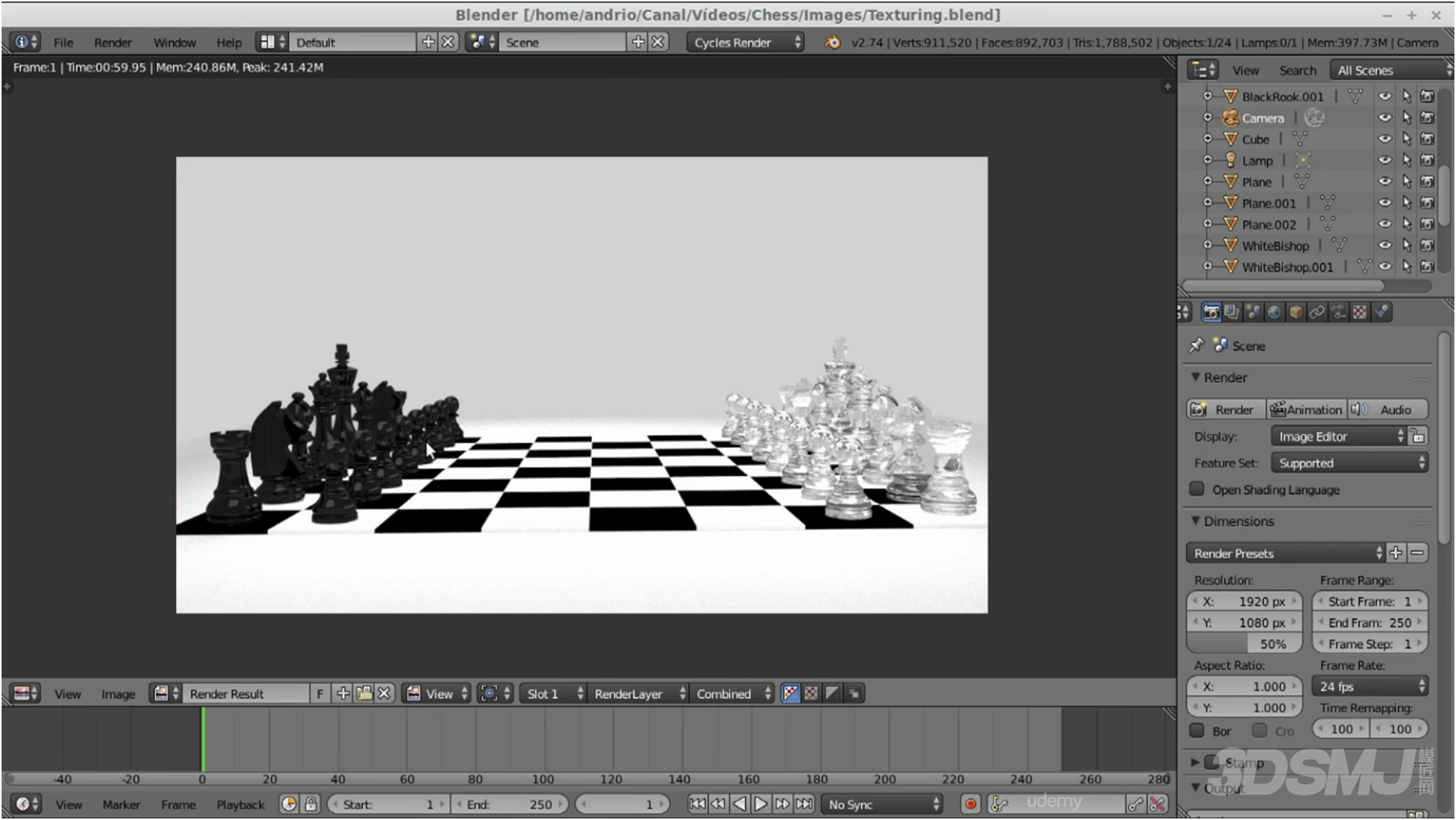Open the Window menu

[x=175, y=42]
